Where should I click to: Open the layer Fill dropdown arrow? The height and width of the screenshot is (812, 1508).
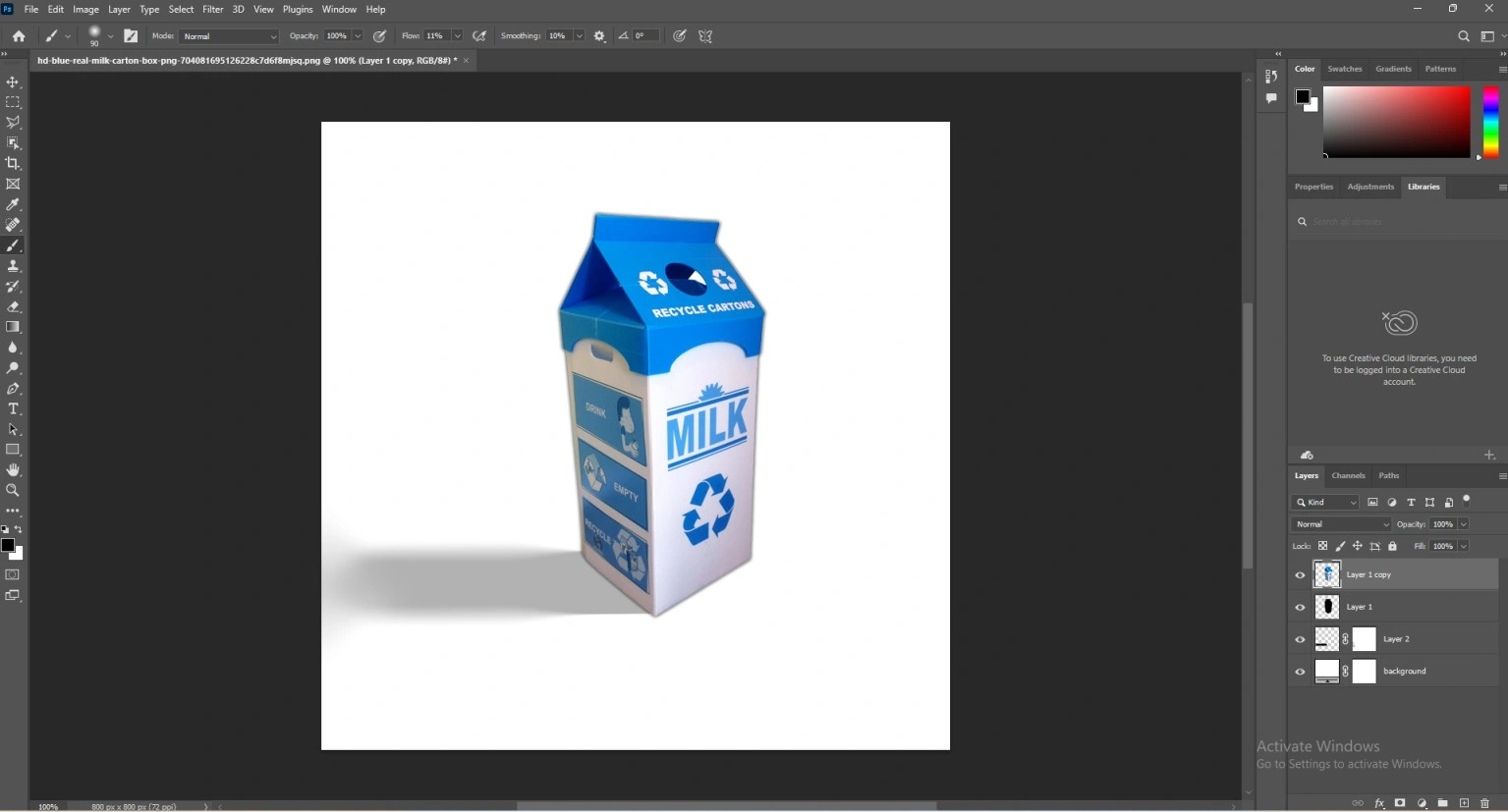click(1463, 546)
